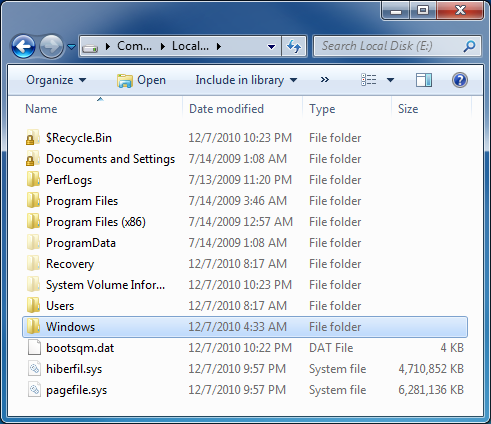This screenshot has width=491, height=424.
Task: Click the 4 KB size of bootsqm.dat
Action: pos(452,348)
